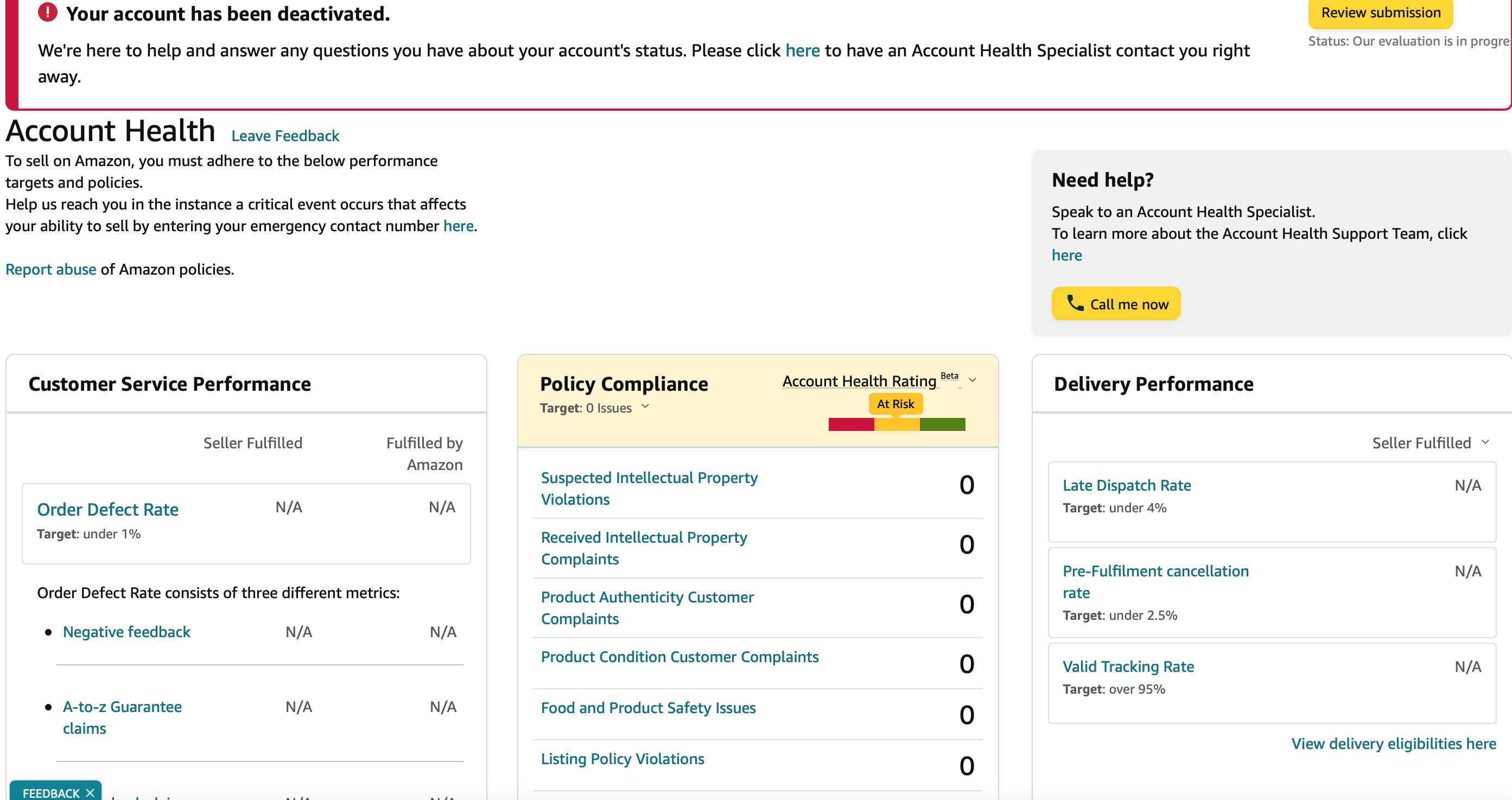The height and width of the screenshot is (800, 1512).
Task: Click the Seller Fulfilled column header
Action: coord(253,442)
